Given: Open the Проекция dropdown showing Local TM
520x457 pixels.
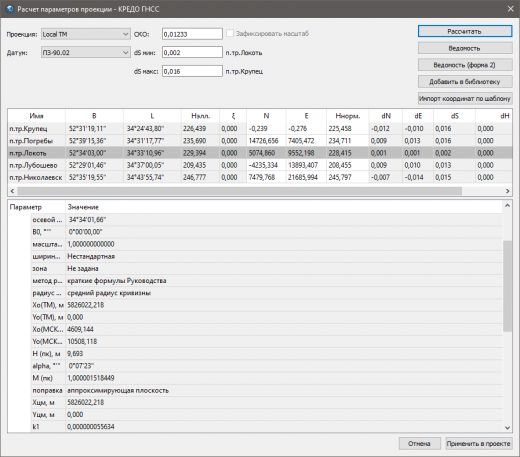Looking at the screenshot, I should click(86, 34).
